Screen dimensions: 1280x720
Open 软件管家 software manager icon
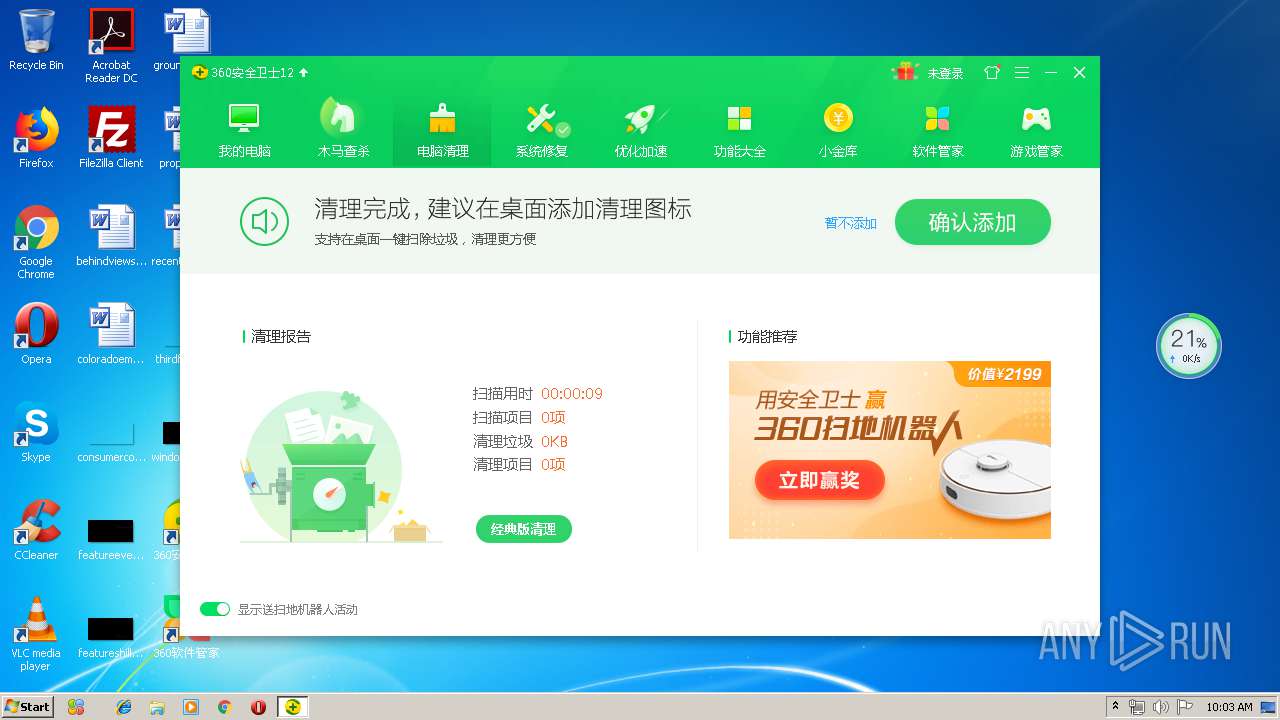pyautogui.click(x=937, y=129)
